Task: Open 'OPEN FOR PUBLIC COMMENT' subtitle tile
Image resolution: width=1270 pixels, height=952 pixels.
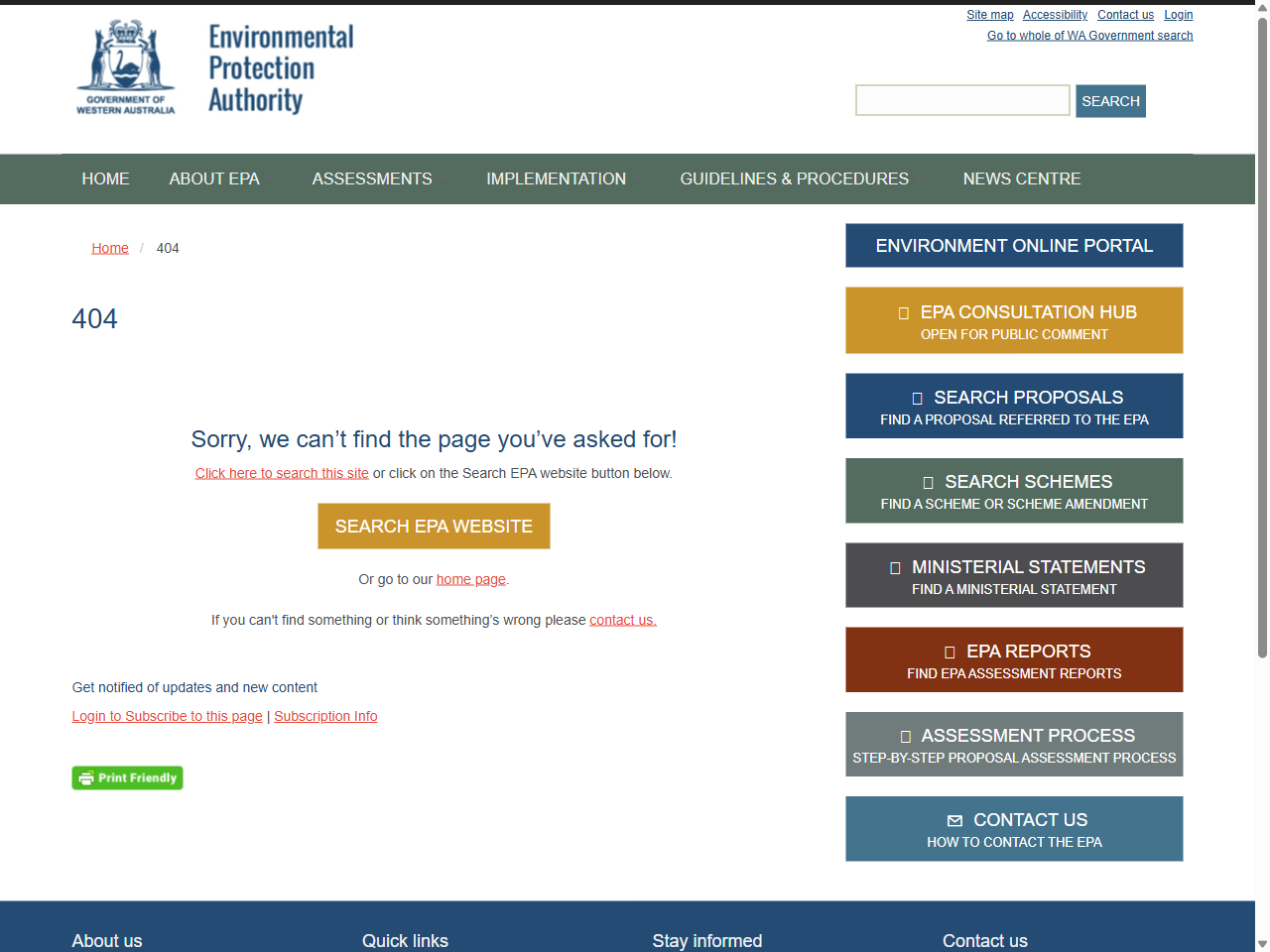Action: pyautogui.click(x=1014, y=334)
